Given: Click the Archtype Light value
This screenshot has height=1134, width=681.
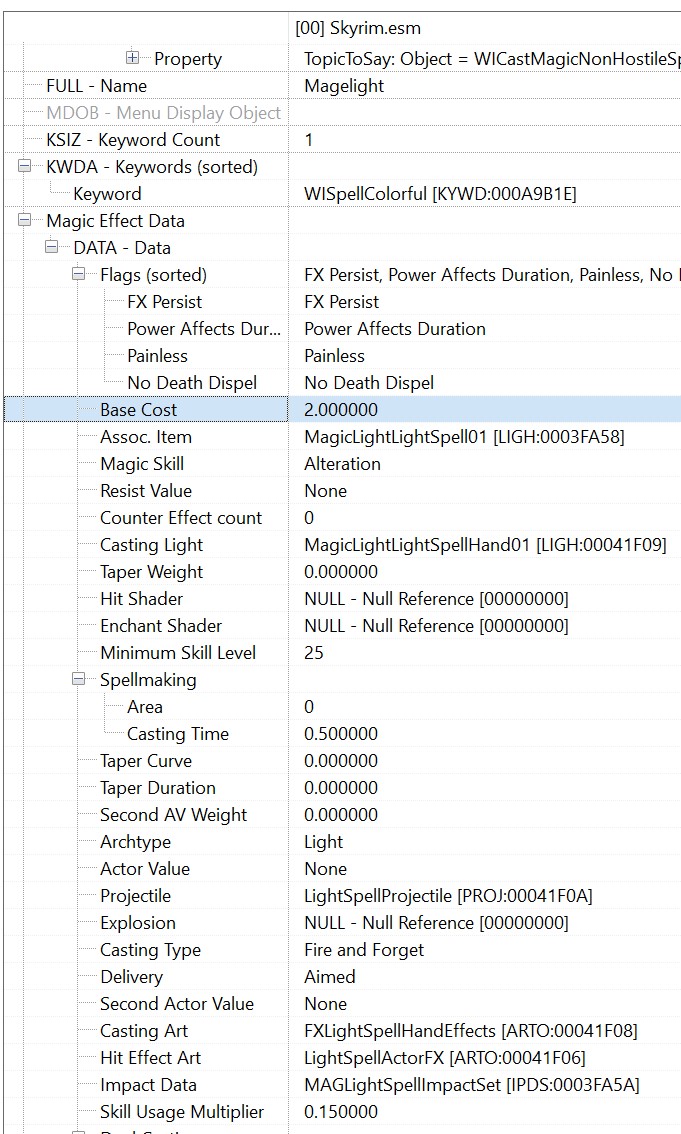Looking at the screenshot, I should tap(323, 842).
